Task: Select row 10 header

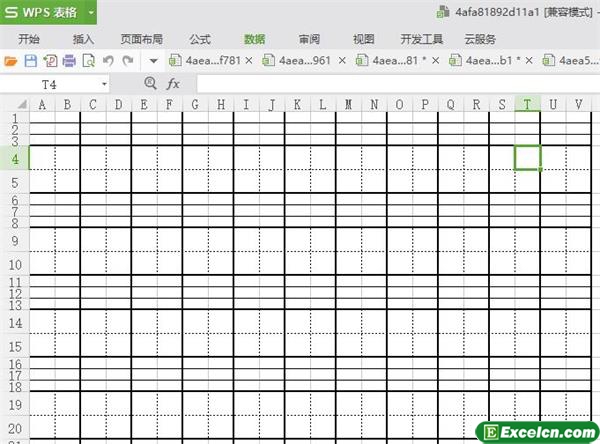Action: coord(15,264)
